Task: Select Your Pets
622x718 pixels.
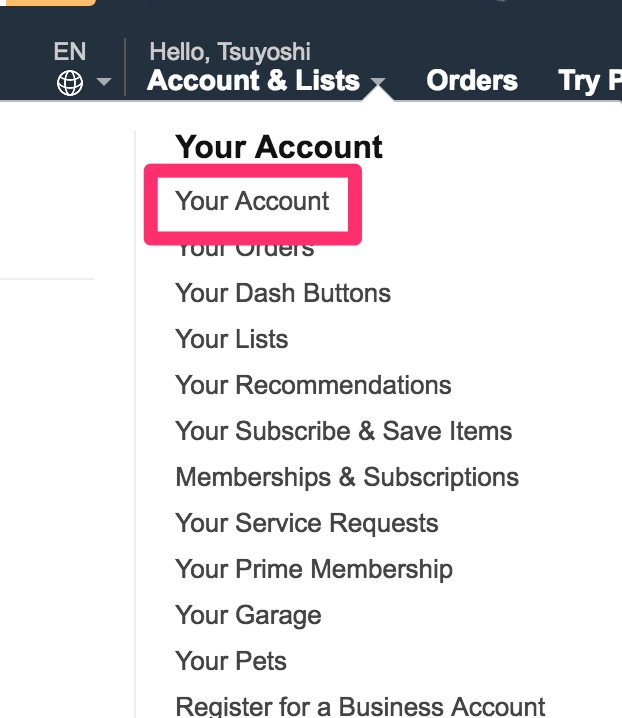Action: [x=231, y=661]
